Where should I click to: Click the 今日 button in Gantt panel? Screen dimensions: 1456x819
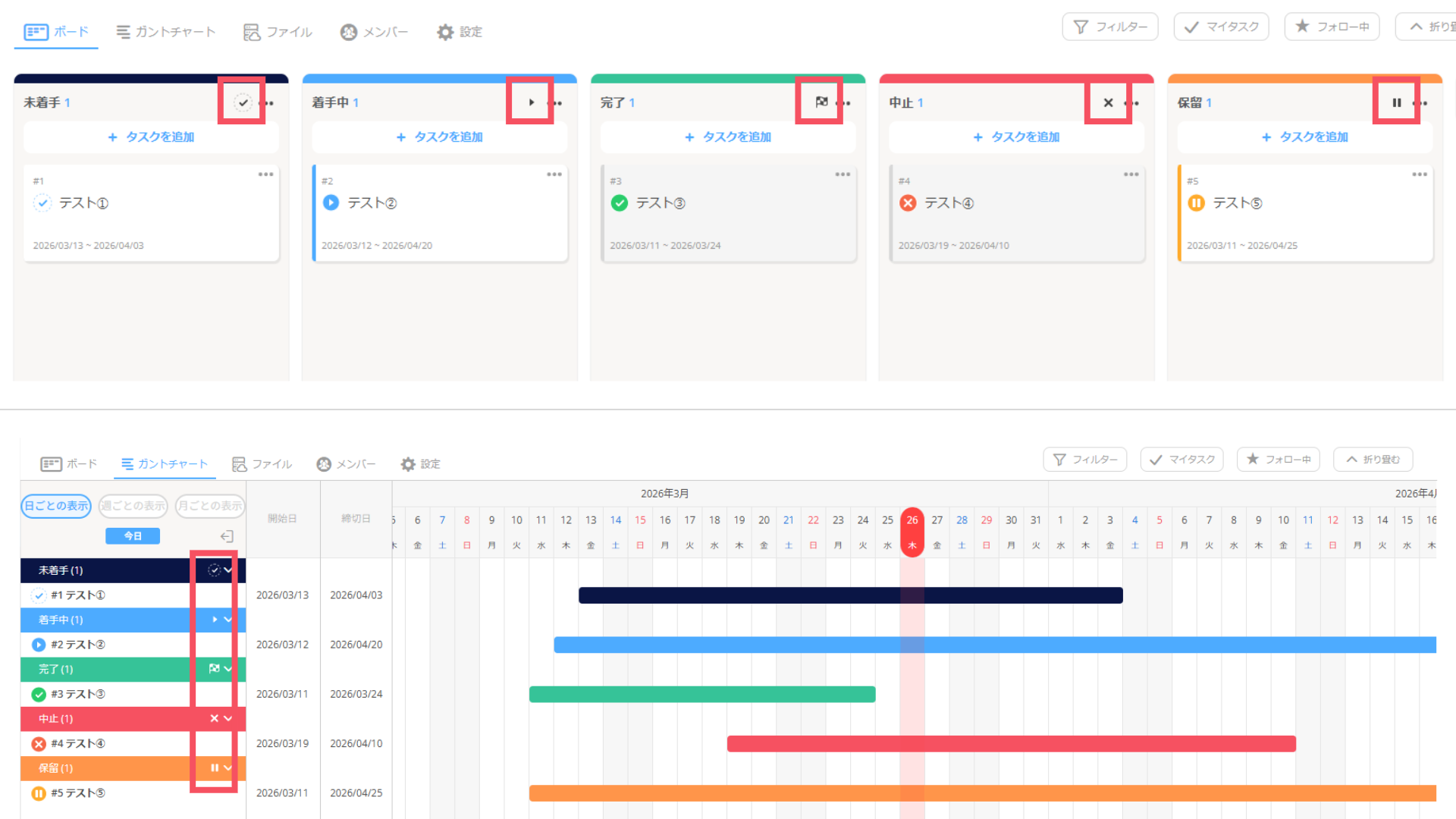click(133, 536)
